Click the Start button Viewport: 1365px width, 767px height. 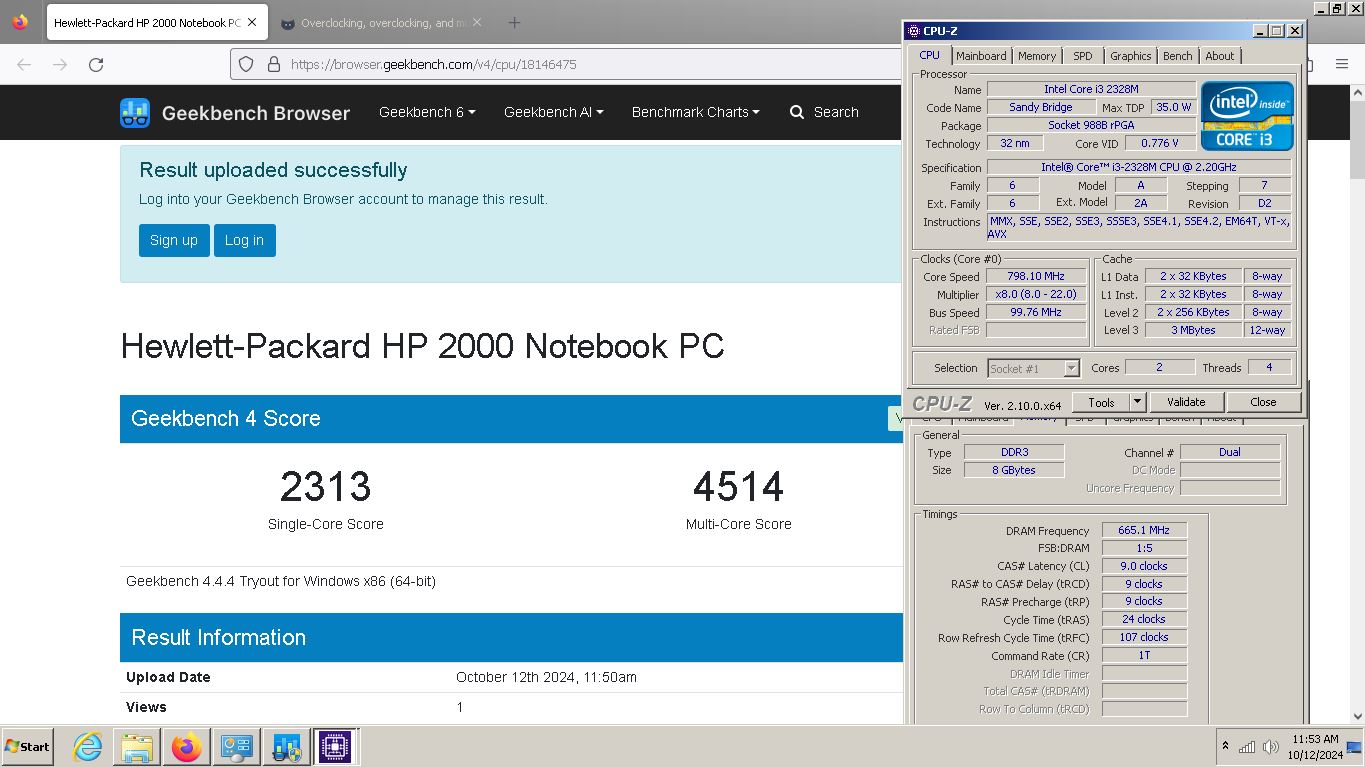click(27, 747)
